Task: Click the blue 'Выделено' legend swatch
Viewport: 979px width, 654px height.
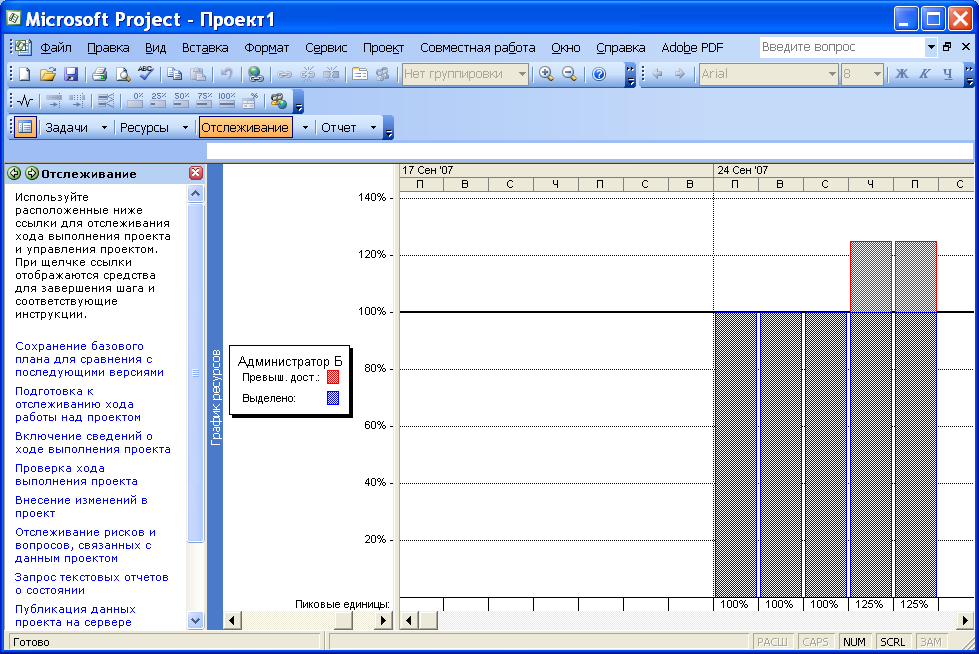Action: point(333,398)
